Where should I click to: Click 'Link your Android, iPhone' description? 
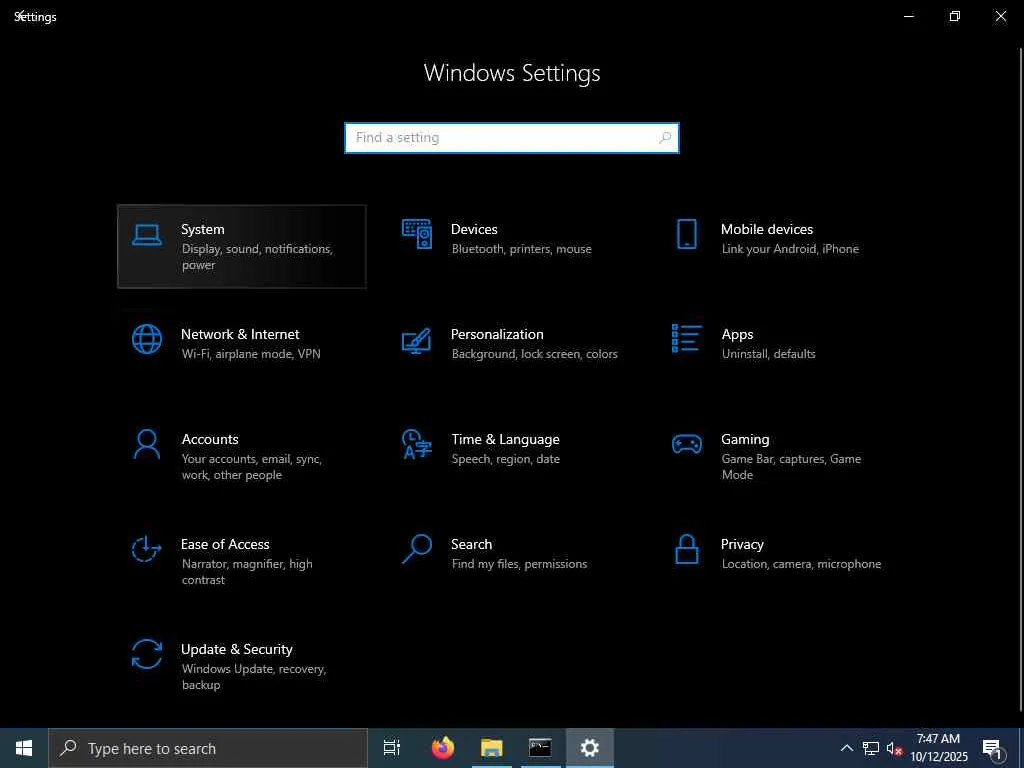[790, 249]
